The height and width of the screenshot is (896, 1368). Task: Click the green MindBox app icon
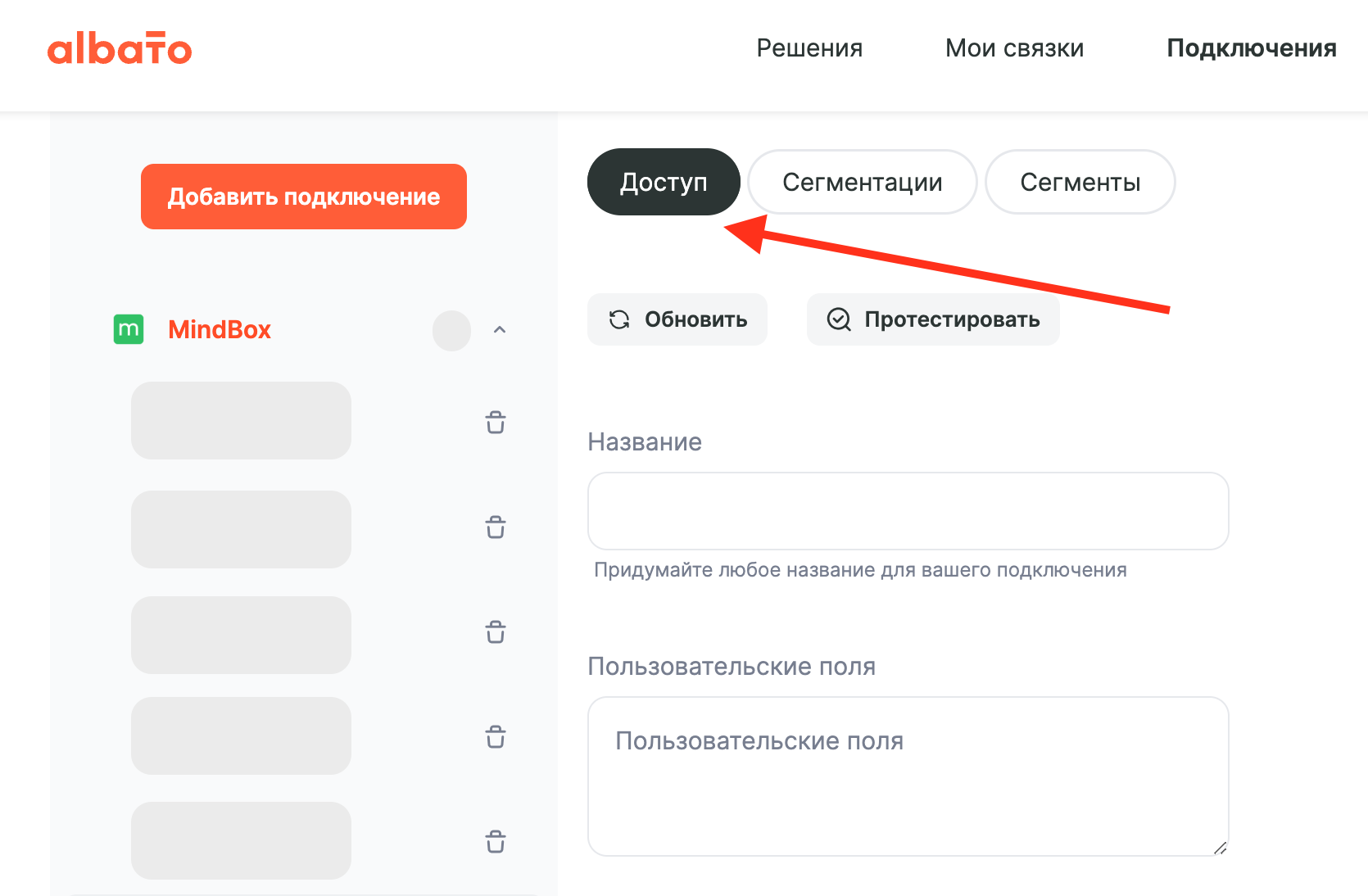pyautogui.click(x=129, y=329)
